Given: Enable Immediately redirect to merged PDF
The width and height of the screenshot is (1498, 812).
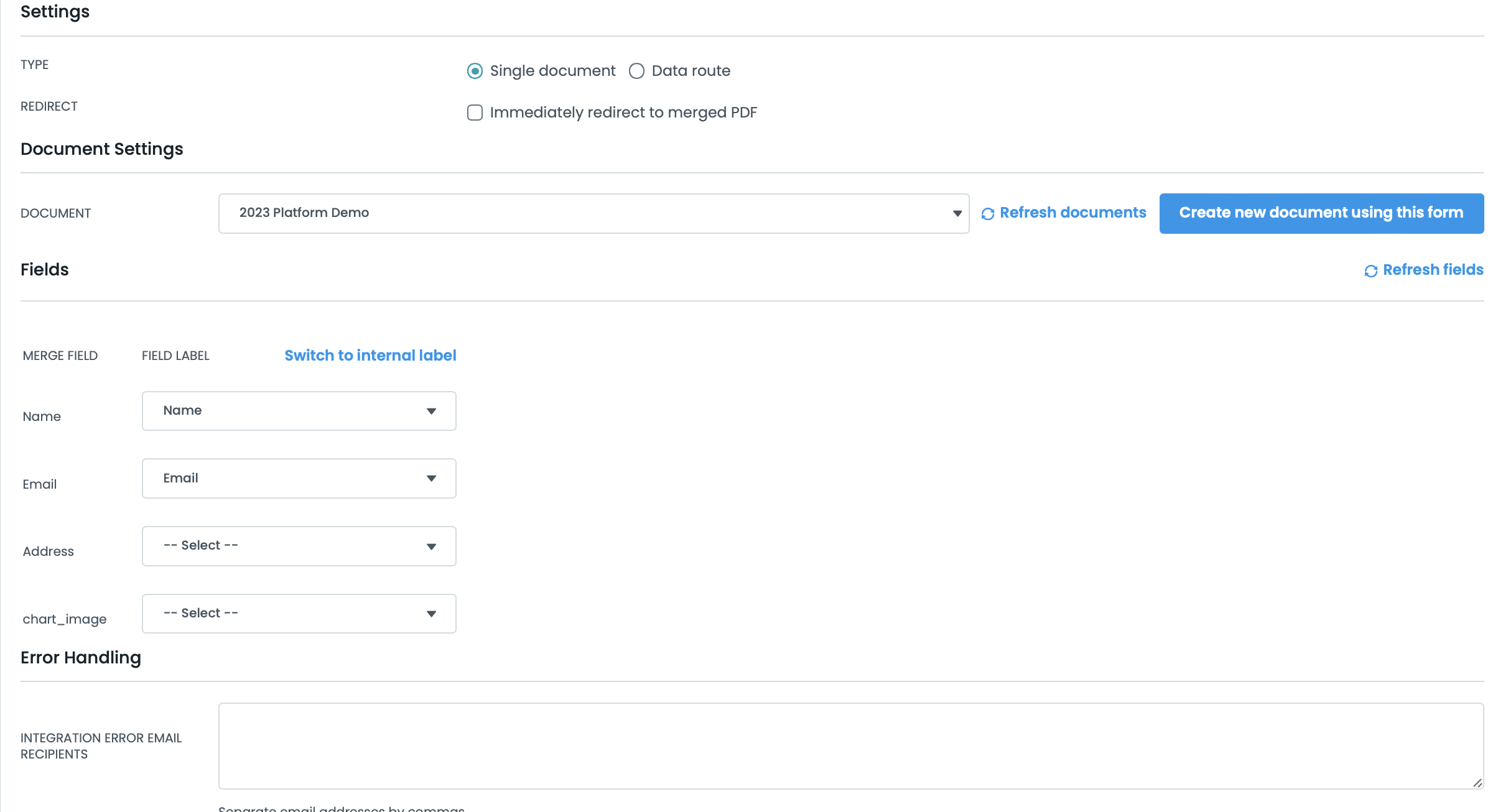Looking at the screenshot, I should [475, 113].
